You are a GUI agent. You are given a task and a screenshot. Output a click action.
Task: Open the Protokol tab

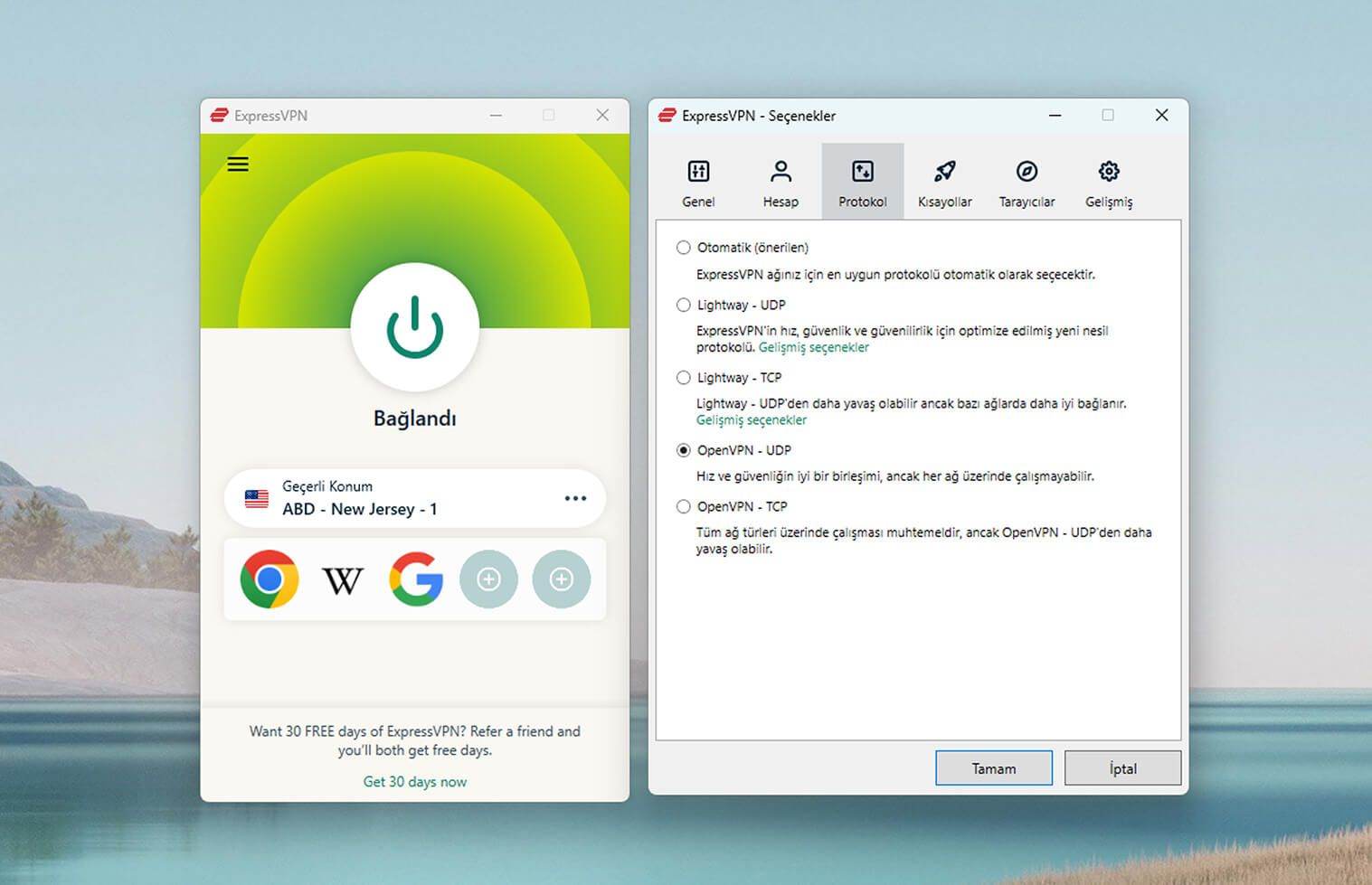point(863,182)
